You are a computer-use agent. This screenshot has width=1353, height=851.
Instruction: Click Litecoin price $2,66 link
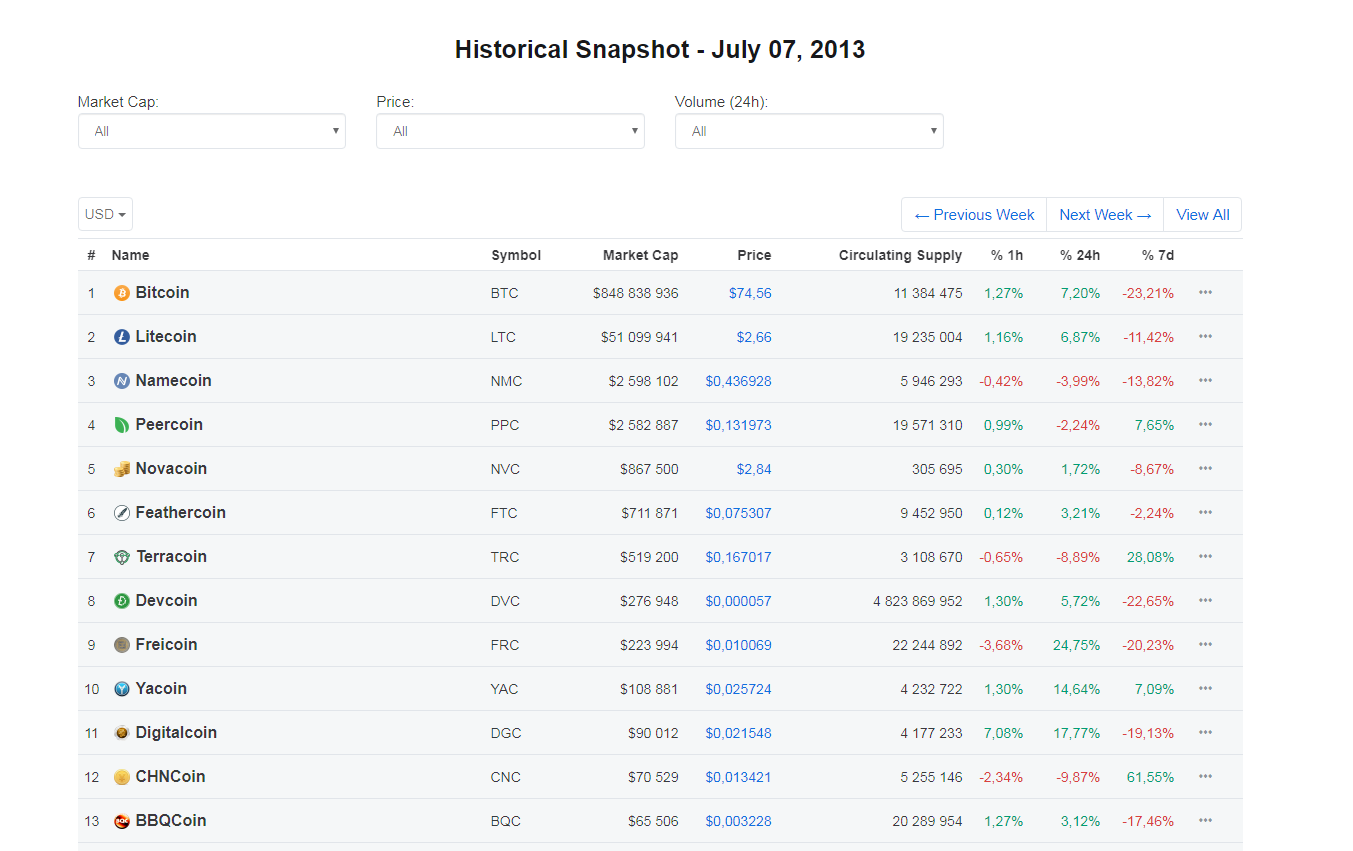[x=754, y=337]
